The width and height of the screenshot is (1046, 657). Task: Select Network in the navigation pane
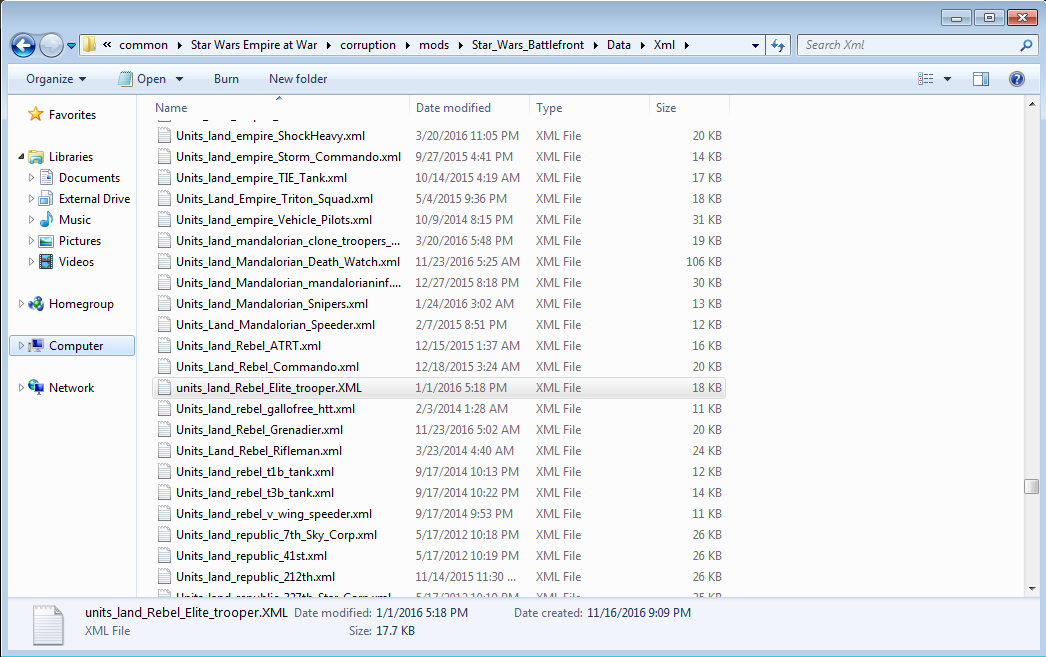[x=71, y=388]
